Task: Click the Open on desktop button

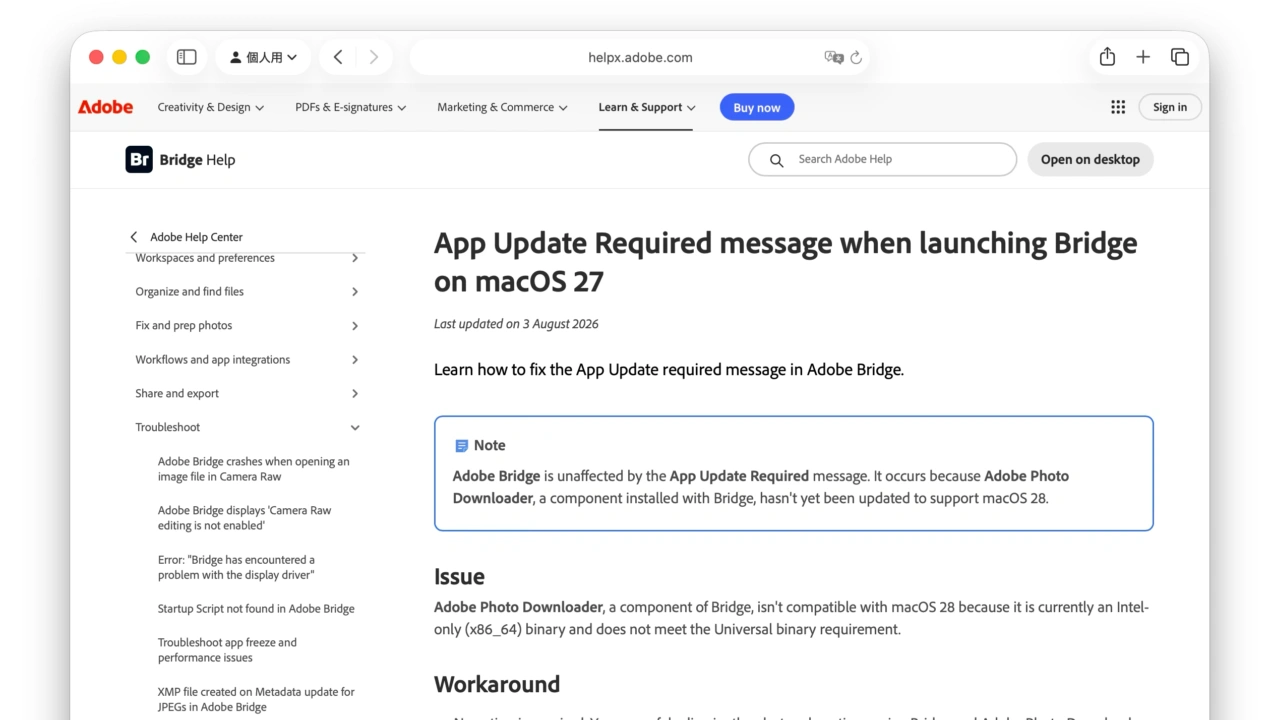Action: point(1090,159)
